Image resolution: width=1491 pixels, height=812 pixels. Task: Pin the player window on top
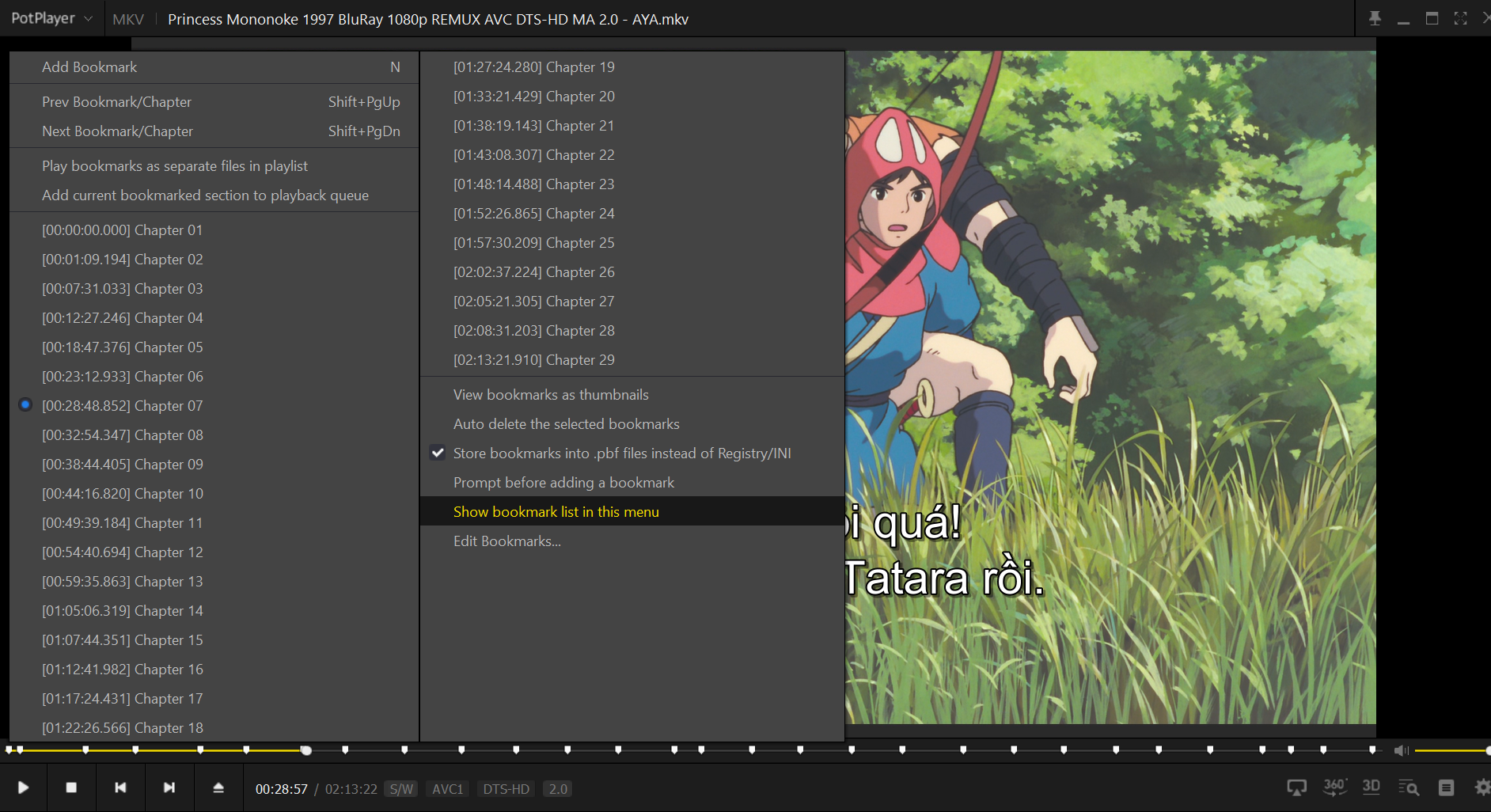(x=1375, y=18)
